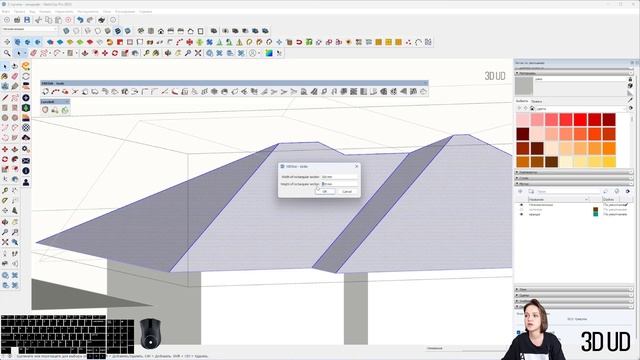Click the Undo arrow icon

pyautogui.click(x=80, y=20)
